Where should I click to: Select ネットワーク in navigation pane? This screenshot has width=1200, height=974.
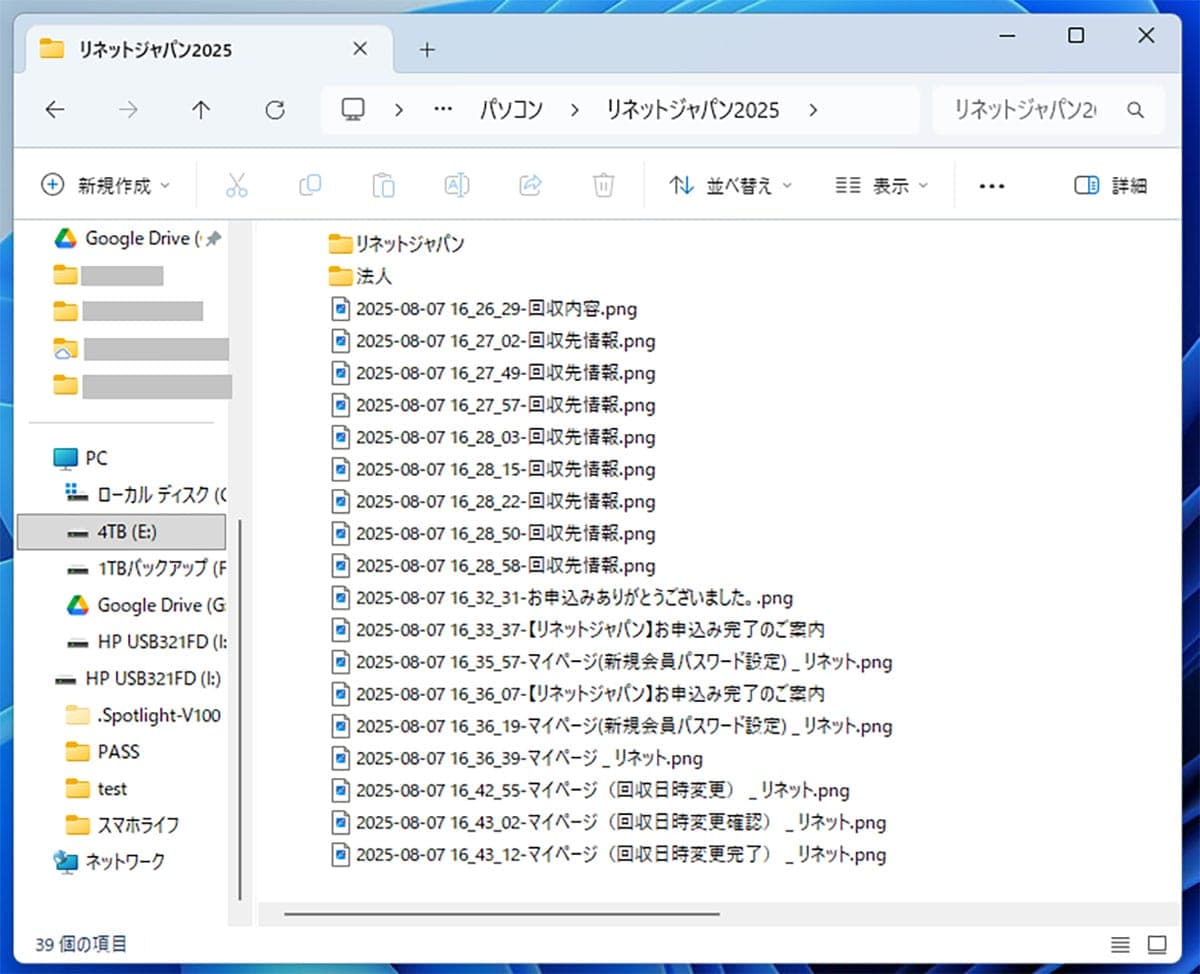point(110,861)
